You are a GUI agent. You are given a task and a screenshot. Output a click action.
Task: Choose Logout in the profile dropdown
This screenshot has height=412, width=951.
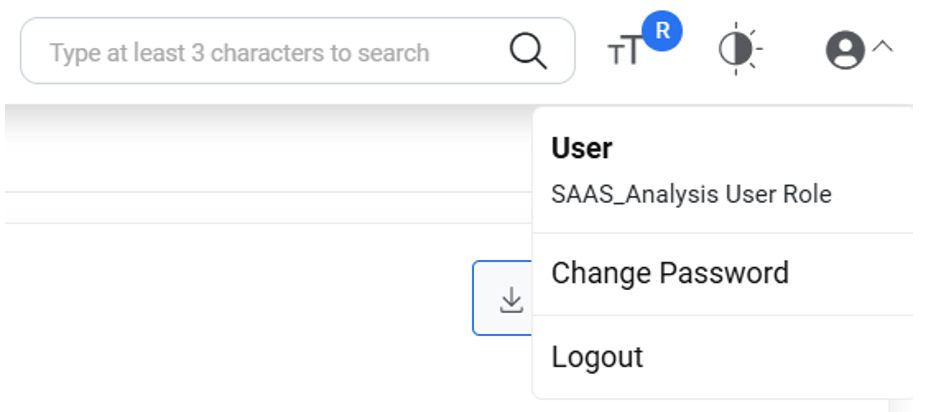[x=597, y=357]
